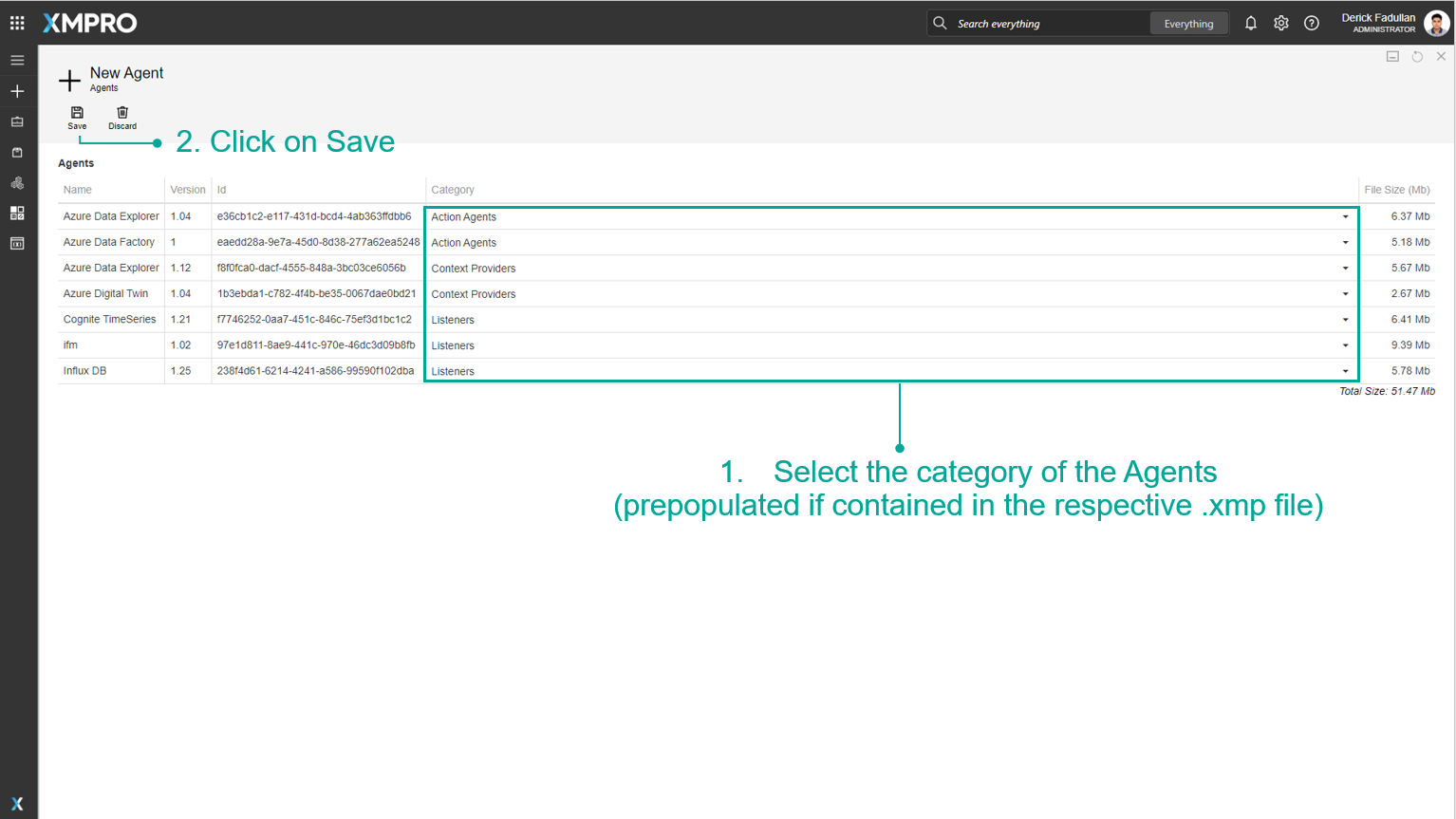Expand the hamburger menu in sidebar
1456x819 pixels.
[17, 60]
